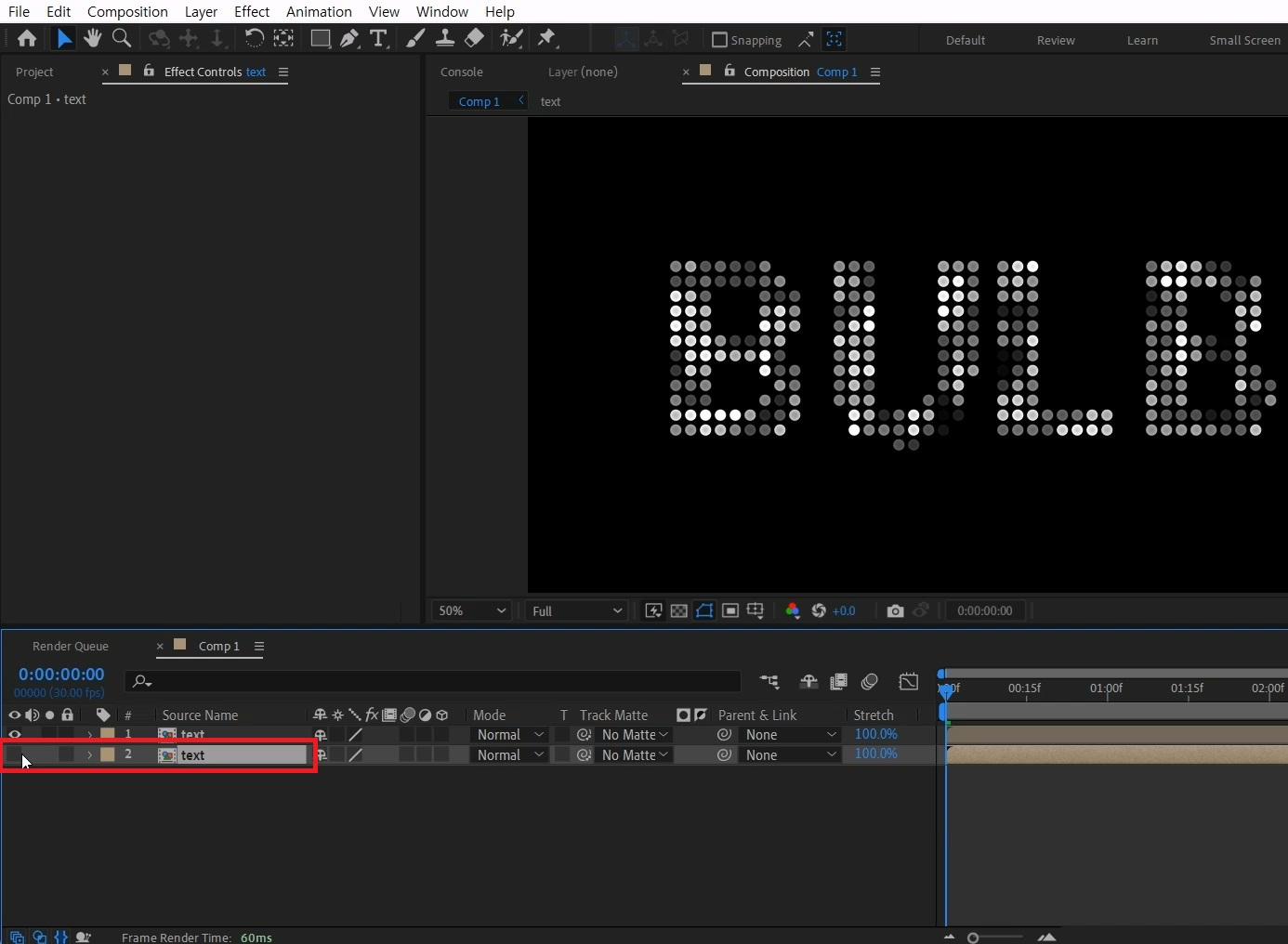Switch to the Project panel tab
This screenshot has height=944, width=1288.
click(34, 72)
